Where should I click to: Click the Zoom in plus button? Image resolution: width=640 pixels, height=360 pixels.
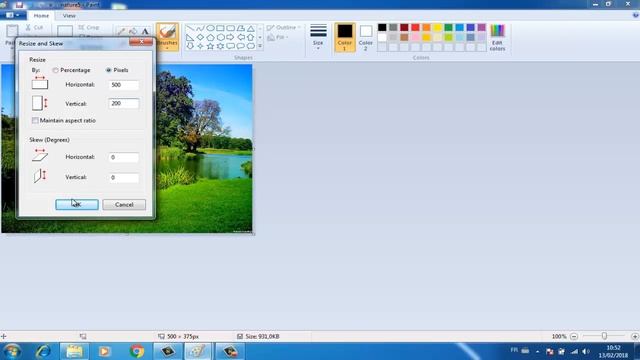(x=635, y=336)
